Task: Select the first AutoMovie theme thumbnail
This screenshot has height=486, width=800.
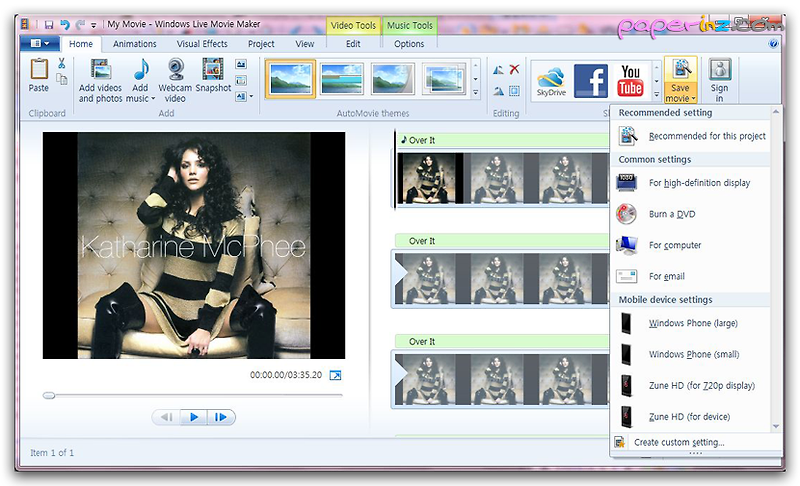Action: (290, 79)
